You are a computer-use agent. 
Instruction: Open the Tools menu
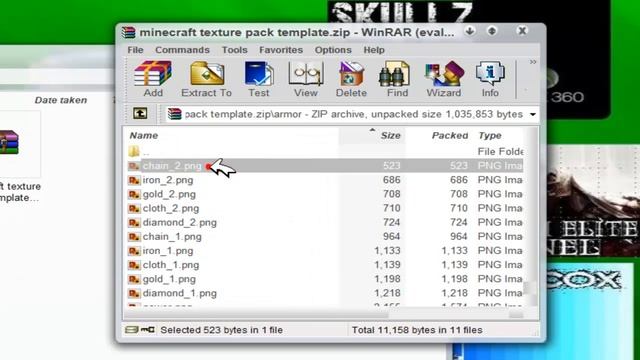pos(234,50)
